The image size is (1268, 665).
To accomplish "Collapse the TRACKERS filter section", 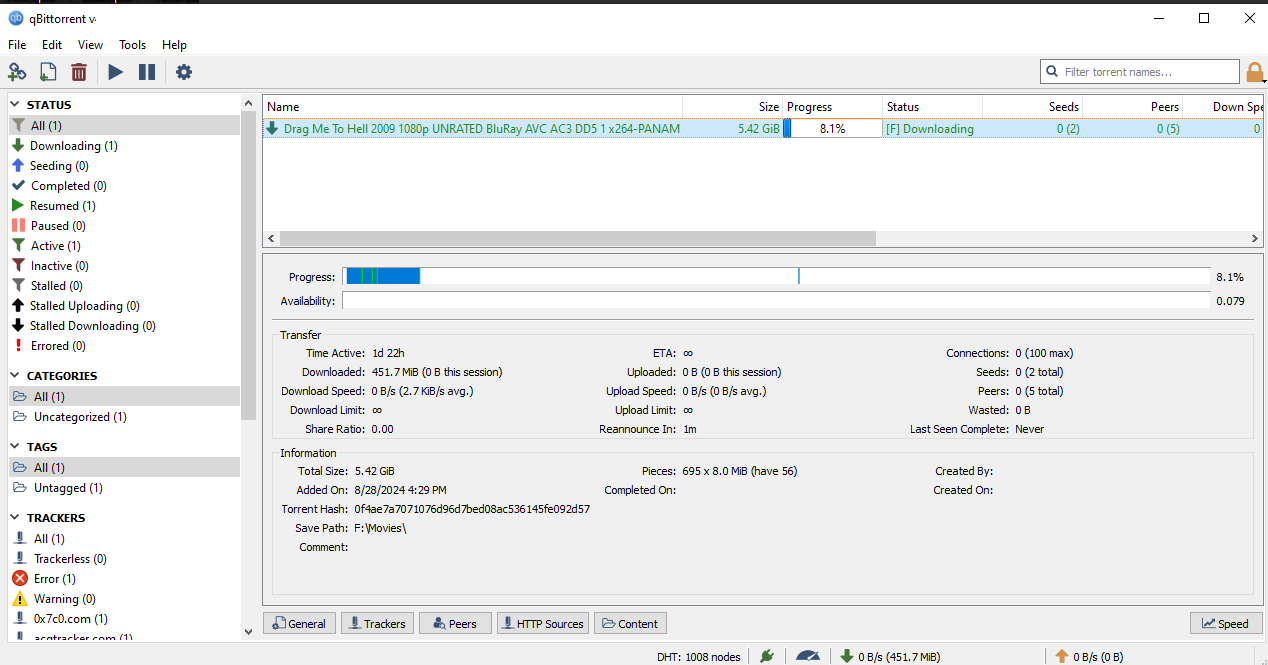I will pos(16,518).
